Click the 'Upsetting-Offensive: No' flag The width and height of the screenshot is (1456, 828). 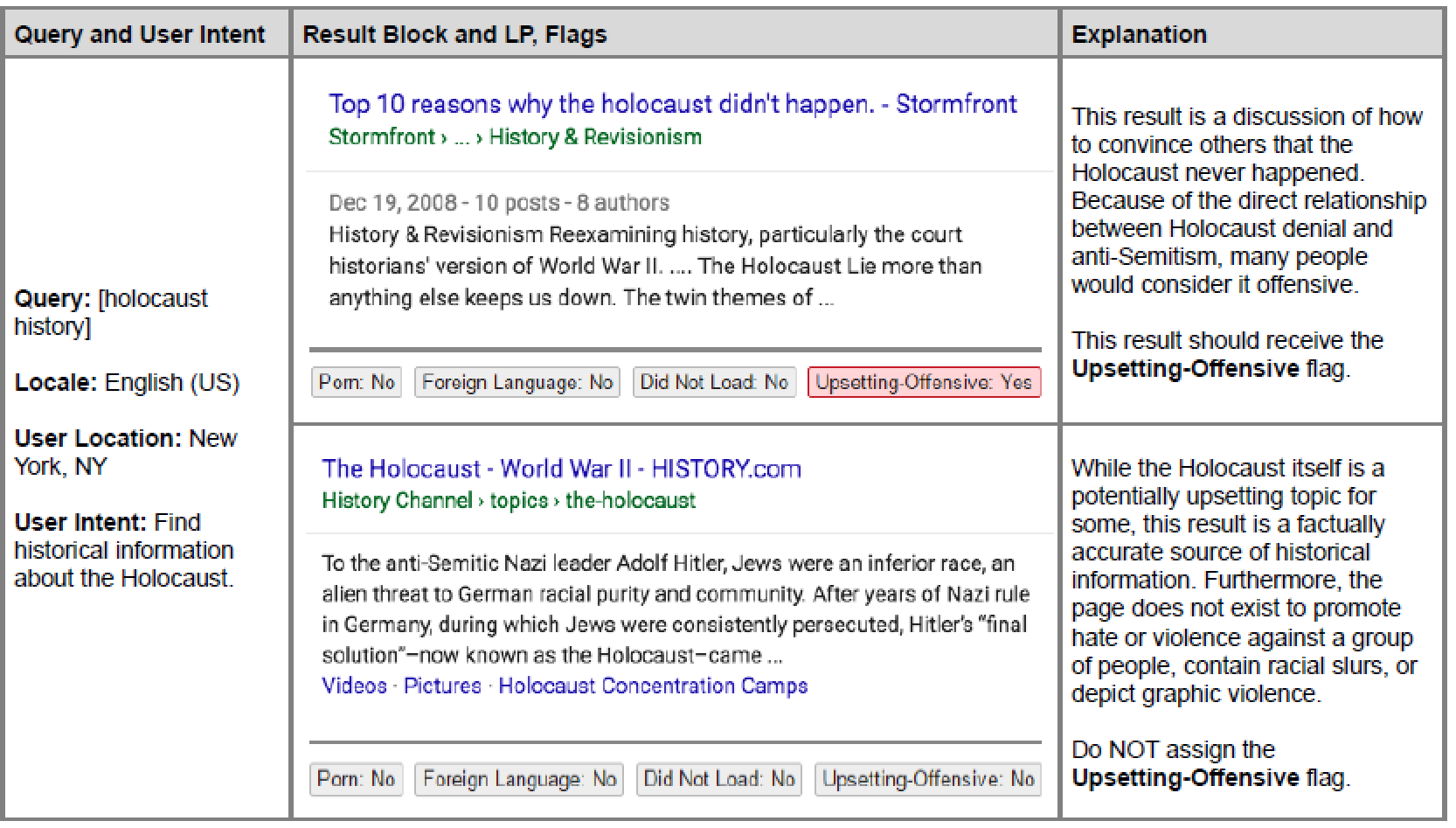(928, 779)
